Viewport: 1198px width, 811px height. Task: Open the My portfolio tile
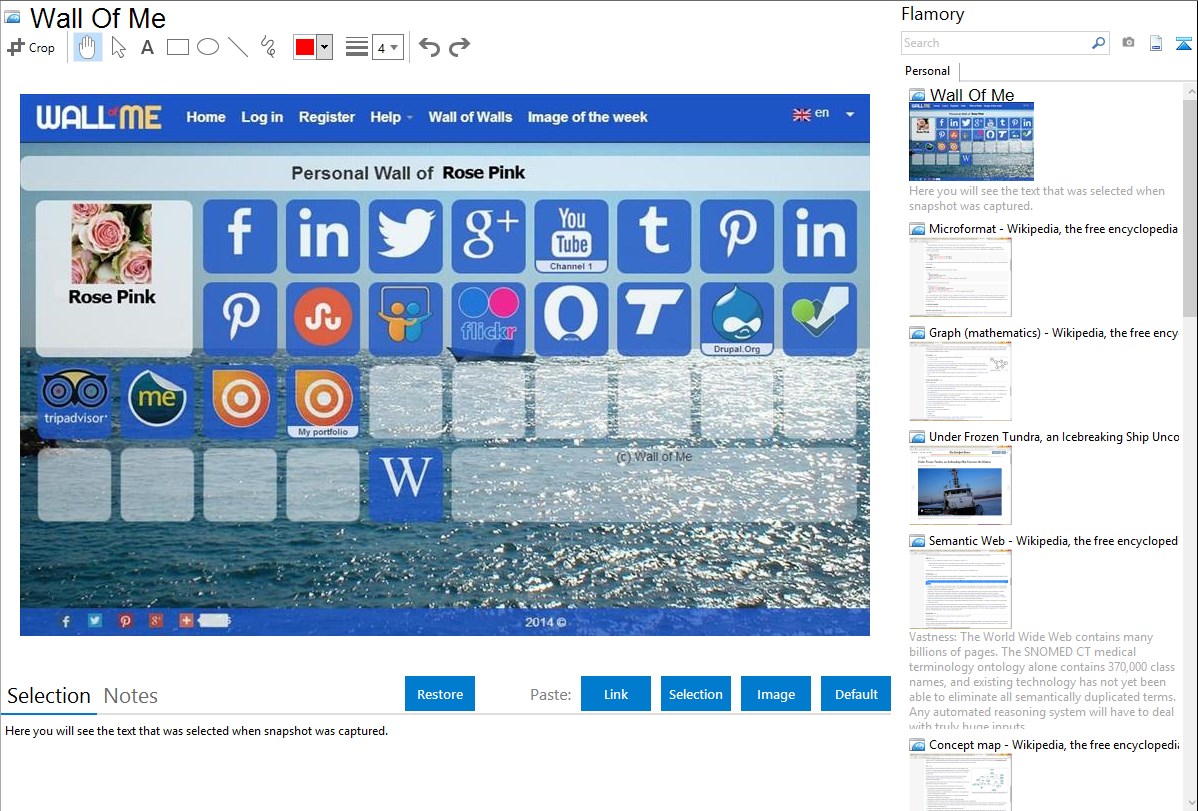click(322, 401)
